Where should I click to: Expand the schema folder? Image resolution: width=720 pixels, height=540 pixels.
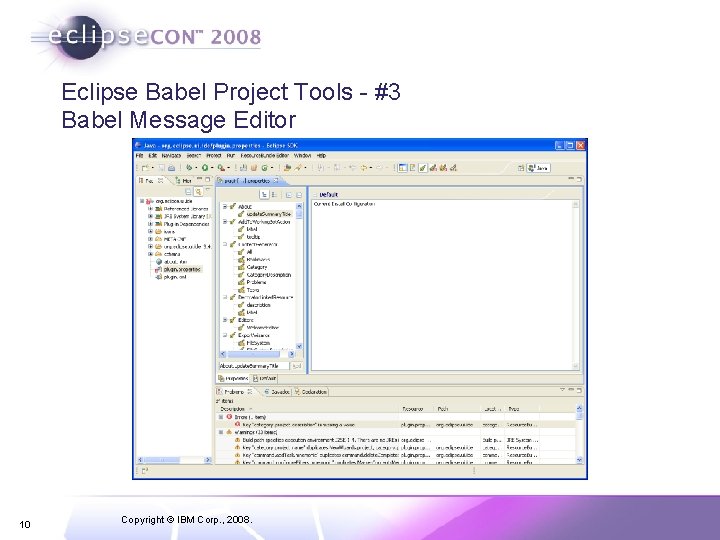tap(150, 254)
